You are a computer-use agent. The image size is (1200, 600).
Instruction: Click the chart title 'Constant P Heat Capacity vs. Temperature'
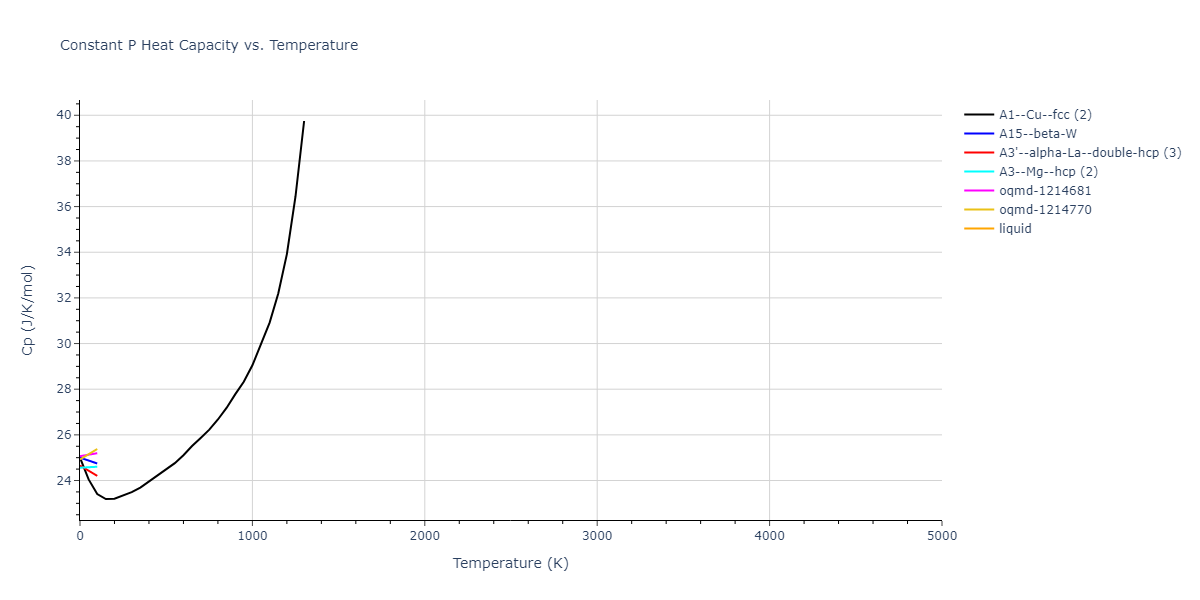click(209, 45)
